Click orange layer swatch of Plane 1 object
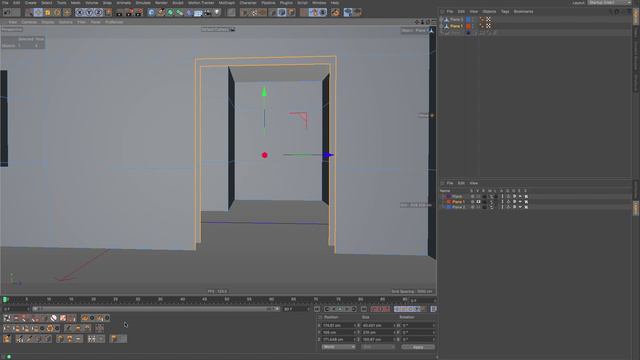Viewport: 640px width, 360px height. coord(469,26)
